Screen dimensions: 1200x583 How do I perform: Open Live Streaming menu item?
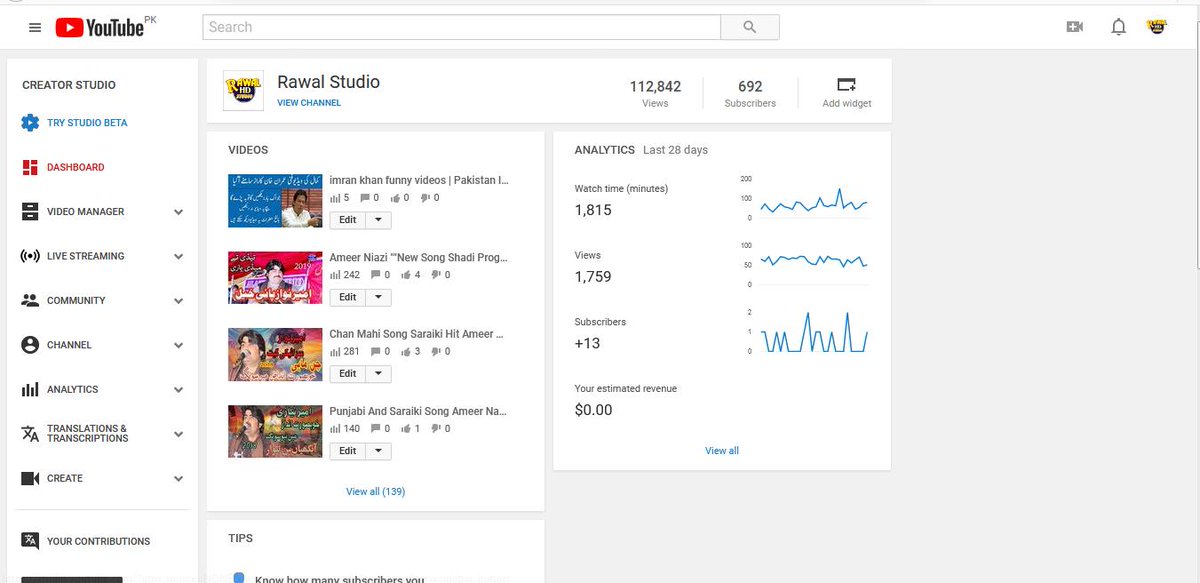click(86, 256)
